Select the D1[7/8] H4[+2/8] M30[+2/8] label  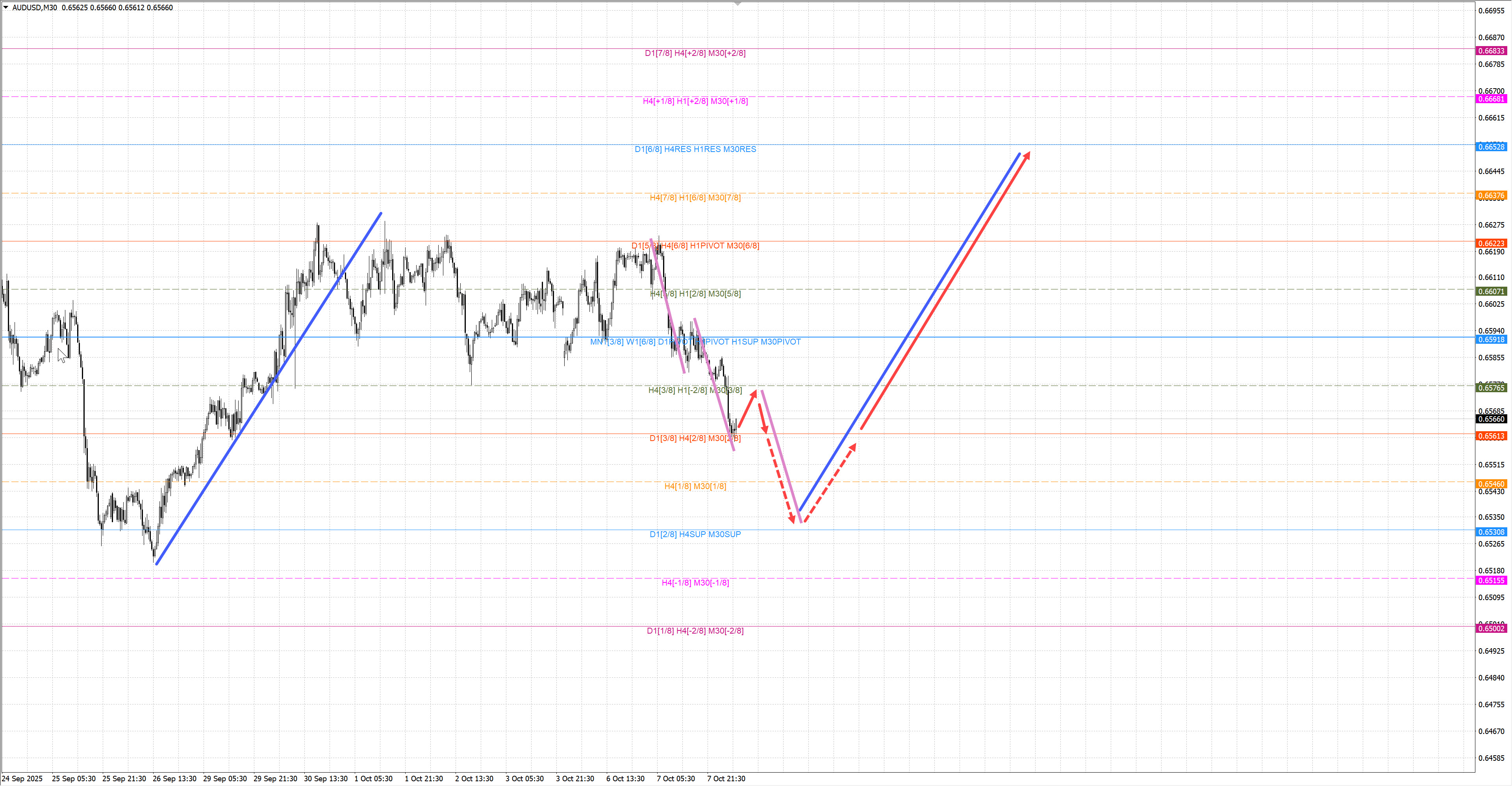(x=695, y=53)
